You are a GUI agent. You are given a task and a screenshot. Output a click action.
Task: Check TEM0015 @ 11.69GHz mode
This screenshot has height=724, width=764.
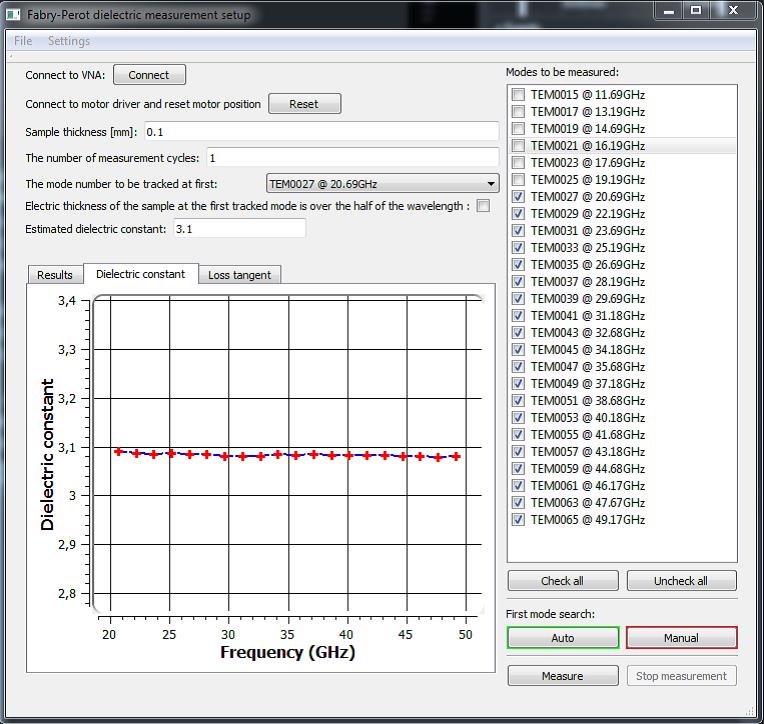click(518, 95)
